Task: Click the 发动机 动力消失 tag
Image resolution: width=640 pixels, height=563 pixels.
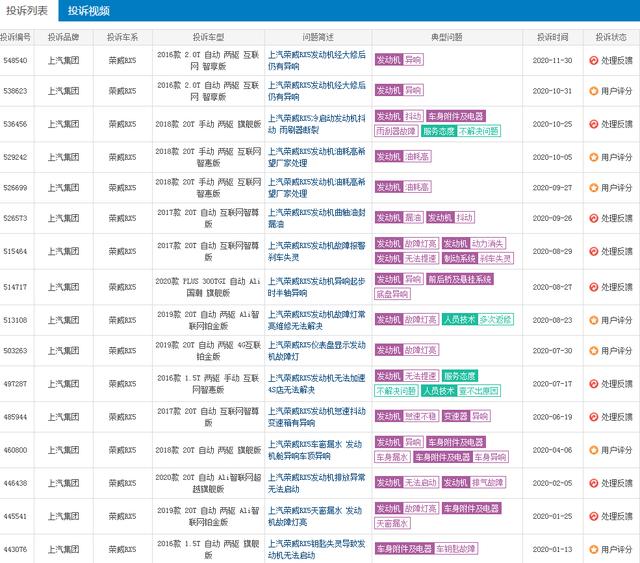Action: click(x=474, y=244)
